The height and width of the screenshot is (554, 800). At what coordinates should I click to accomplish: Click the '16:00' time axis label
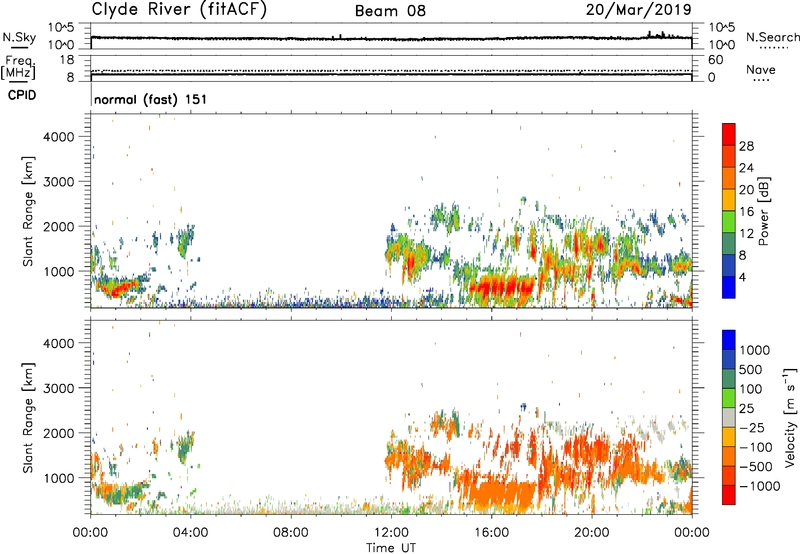click(491, 533)
